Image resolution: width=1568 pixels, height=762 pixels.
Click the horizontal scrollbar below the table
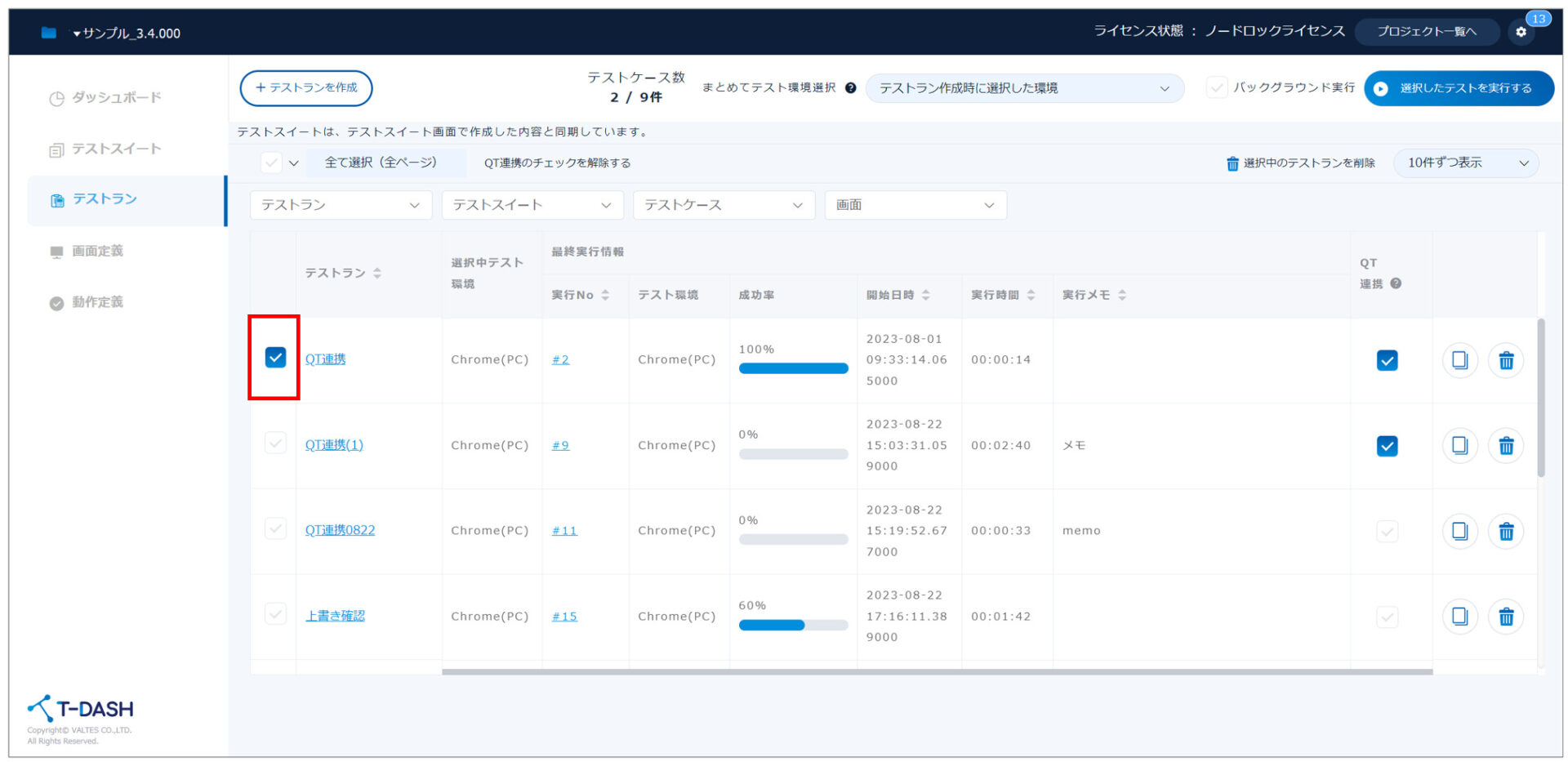(x=937, y=672)
